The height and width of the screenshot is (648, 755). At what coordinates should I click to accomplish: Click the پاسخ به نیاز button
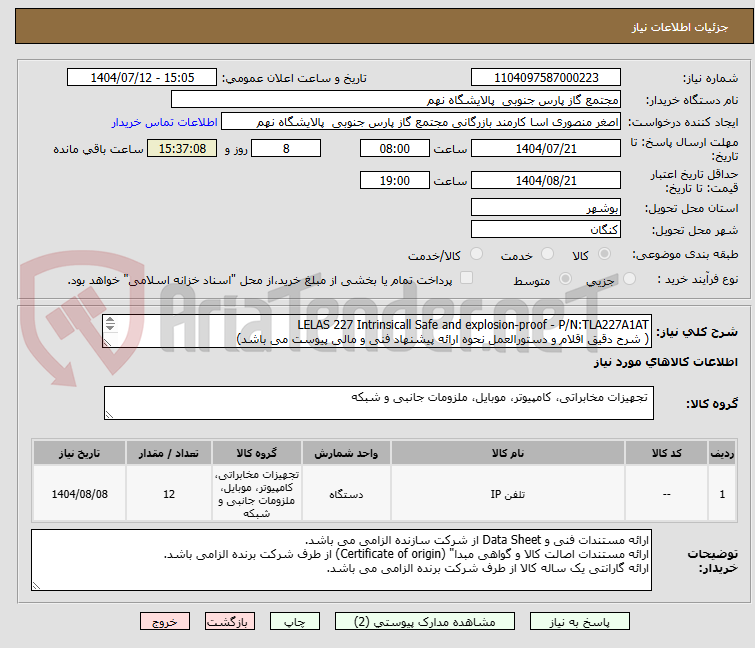[x=579, y=621]
